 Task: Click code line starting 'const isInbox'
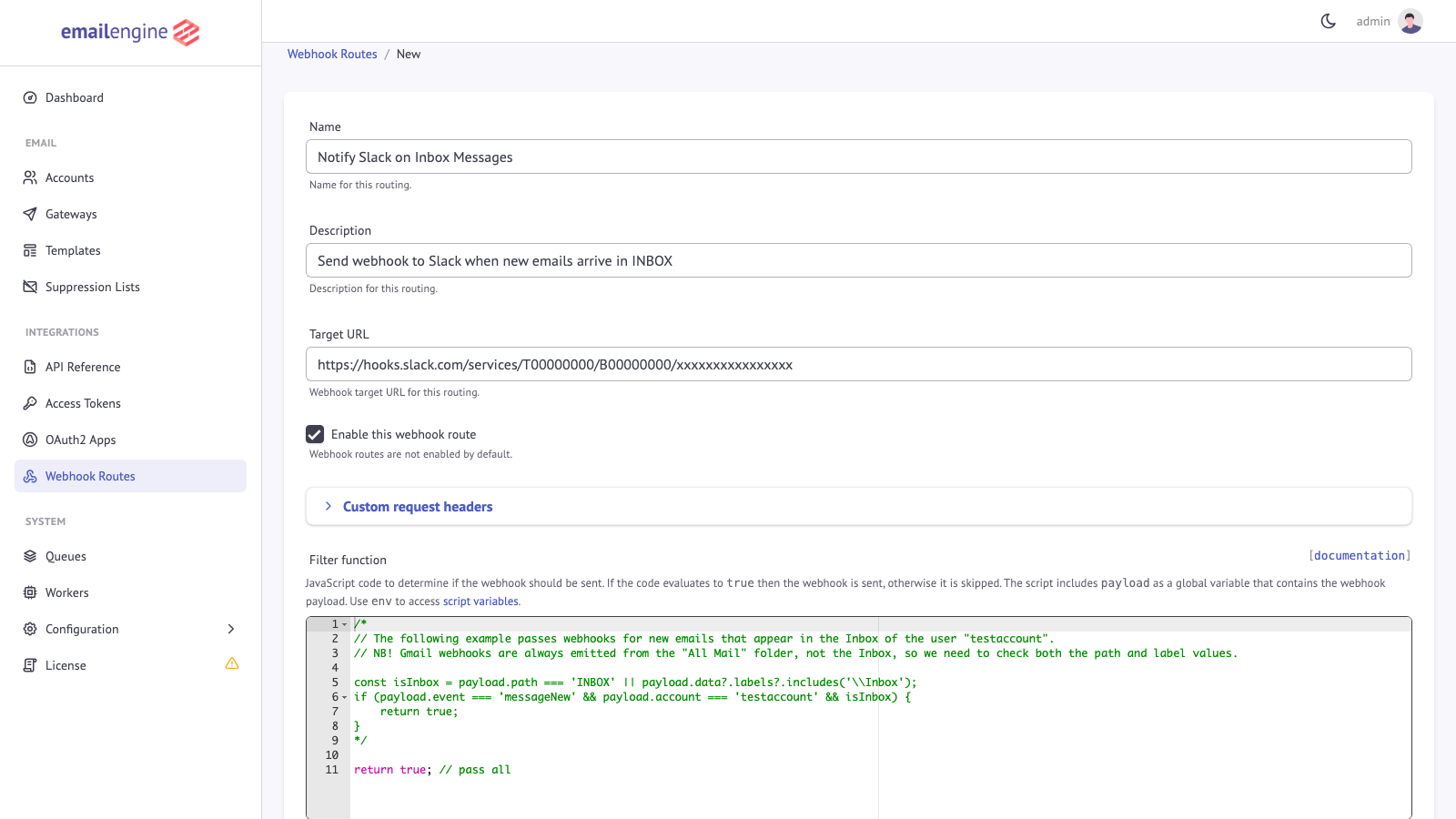coord(635,682)
